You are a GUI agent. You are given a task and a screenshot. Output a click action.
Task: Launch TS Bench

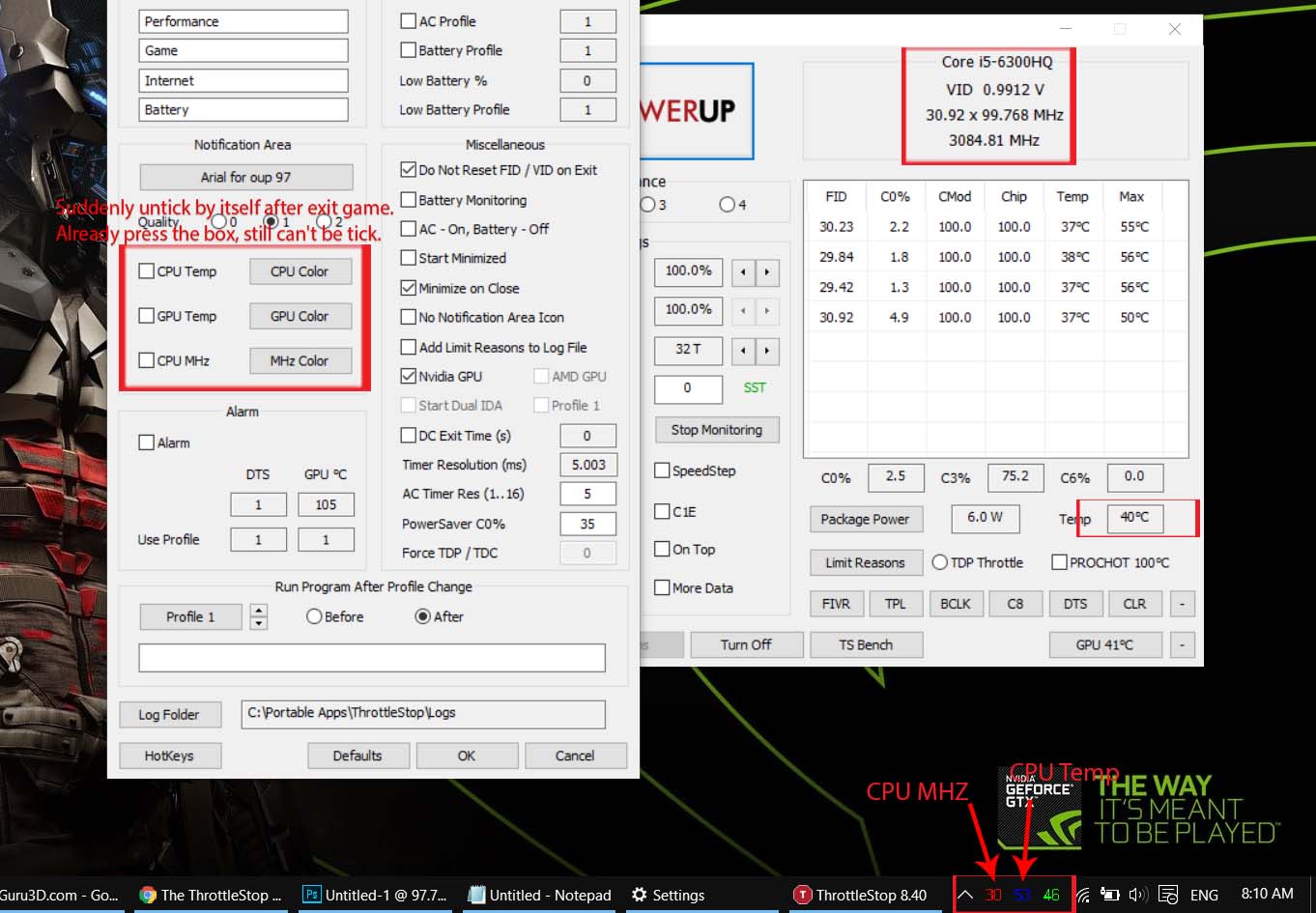tap(866, 644)
